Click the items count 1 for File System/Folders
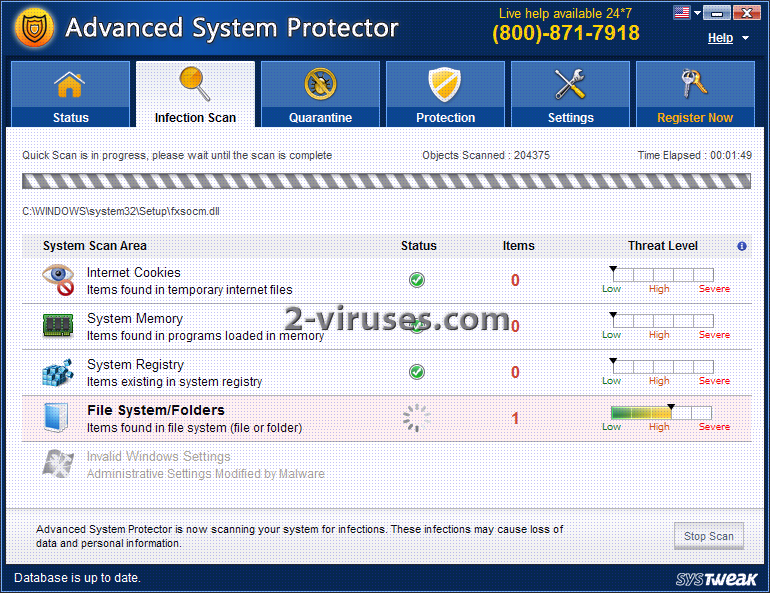The width and height of the screenshot is (770, 593). click(515, 418)
